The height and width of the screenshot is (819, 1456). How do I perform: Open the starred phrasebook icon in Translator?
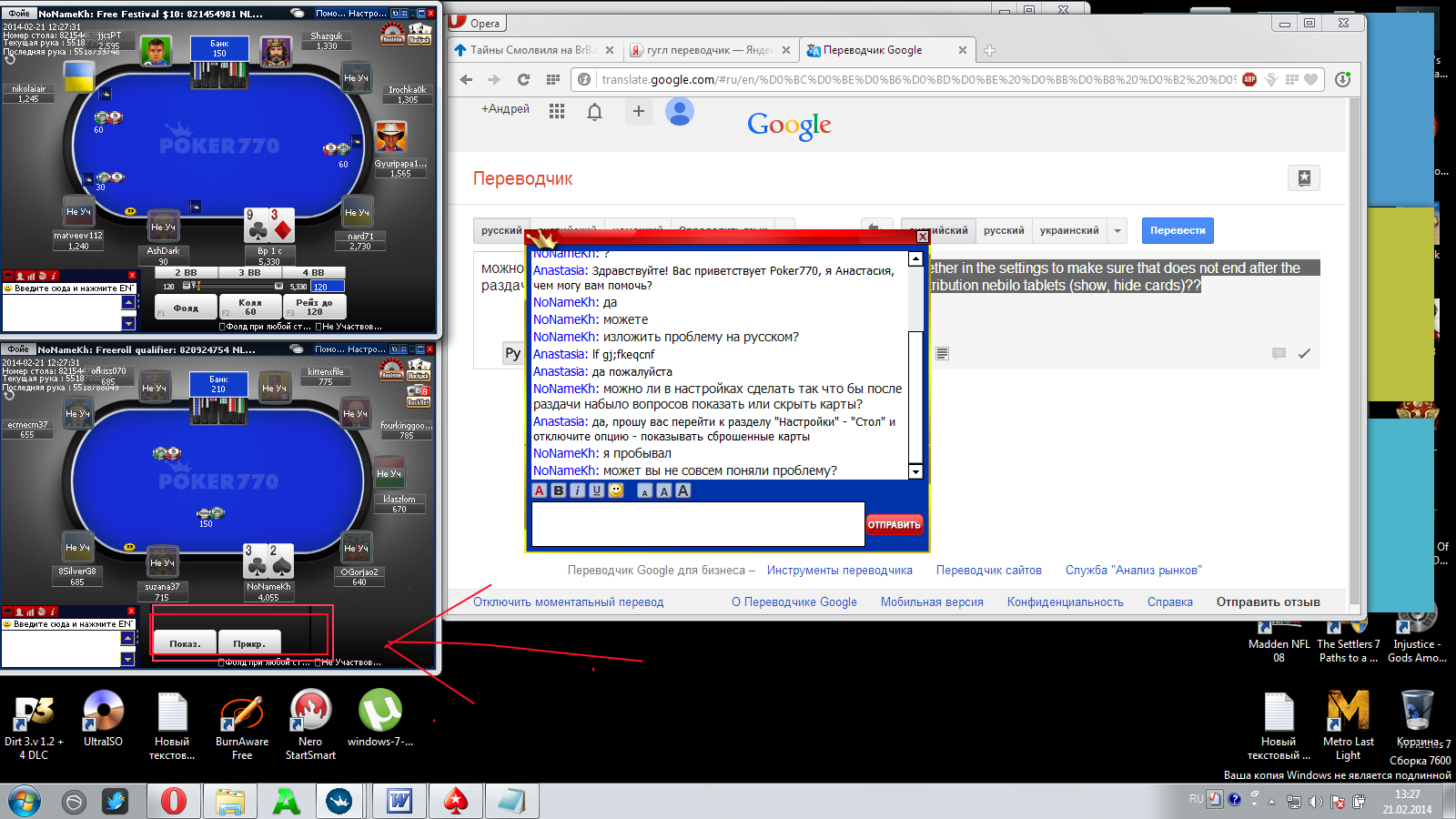pyautogui.click(x=1304, y=178)
